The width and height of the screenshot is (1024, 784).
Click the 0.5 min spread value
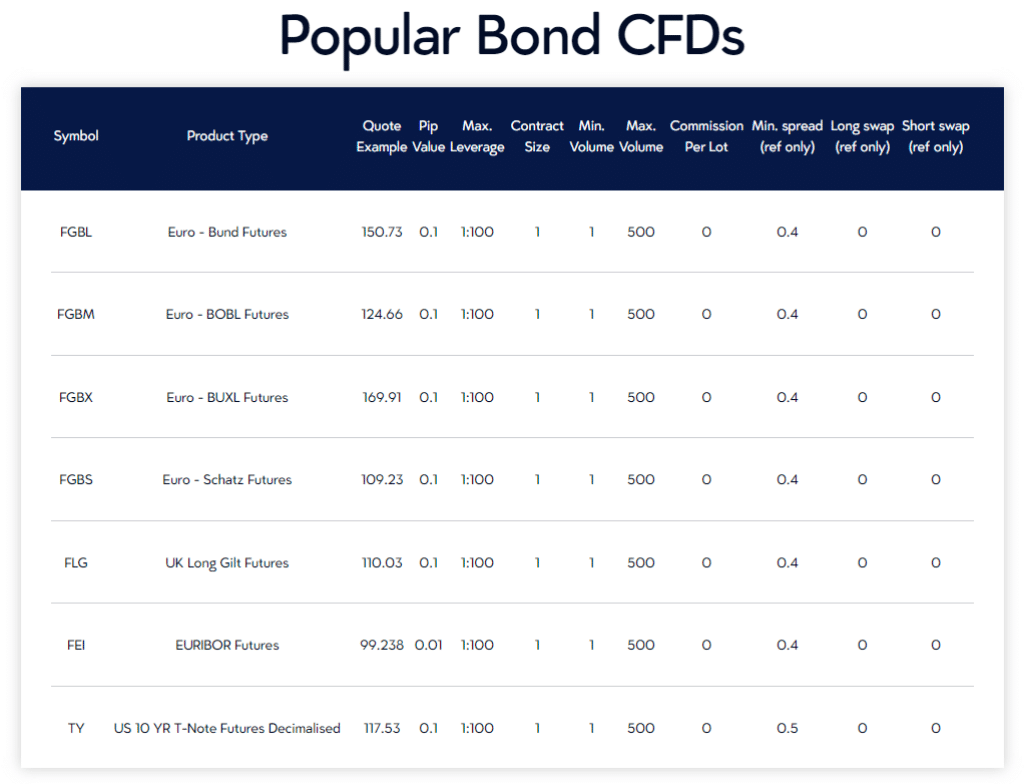[x=787, y=728]
